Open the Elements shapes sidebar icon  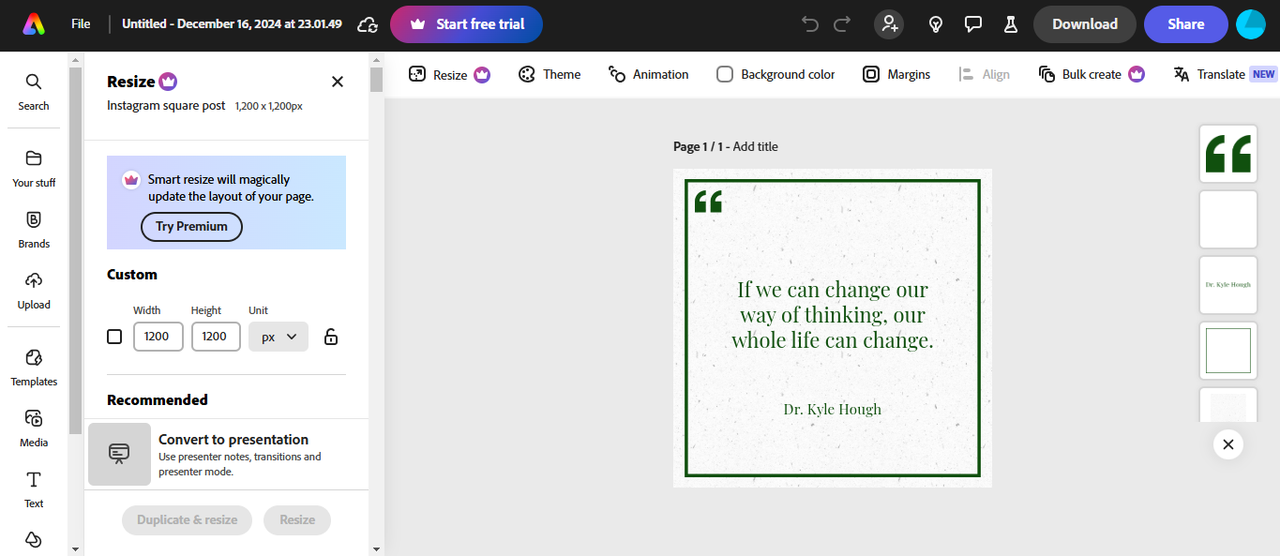33,539
